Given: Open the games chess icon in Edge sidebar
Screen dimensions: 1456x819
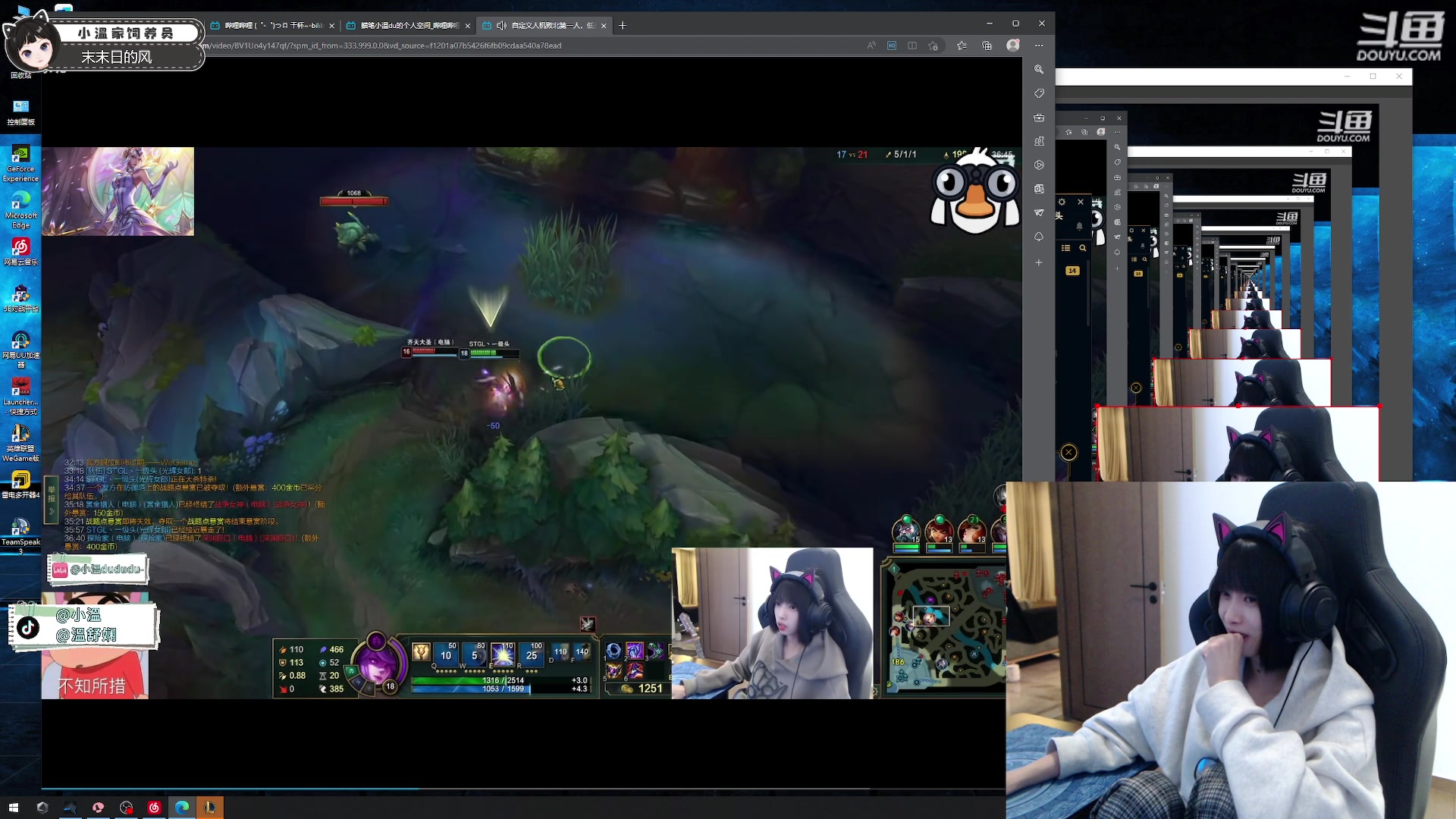Looking at the screenshot, I should point(1039,141).
